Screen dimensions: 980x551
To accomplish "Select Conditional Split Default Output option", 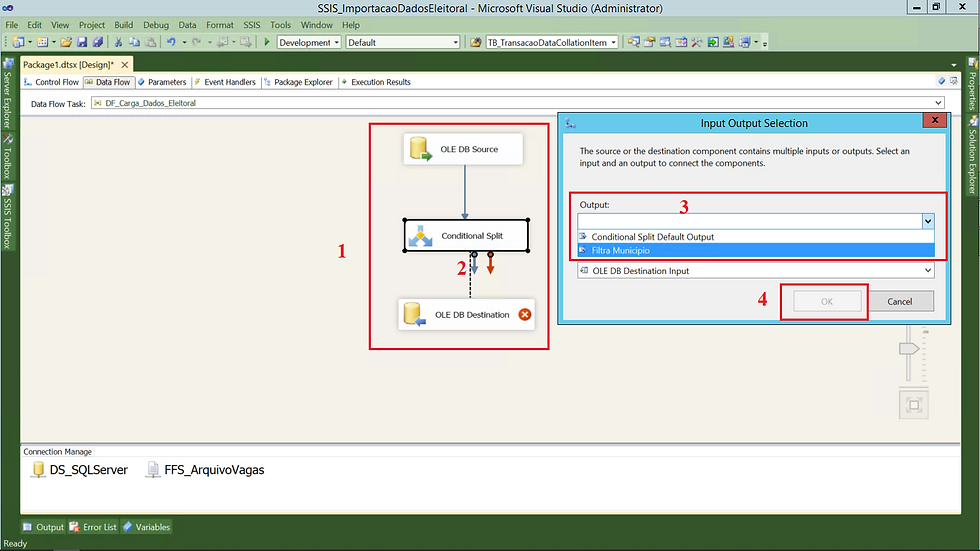I will (x=756, y=237).
